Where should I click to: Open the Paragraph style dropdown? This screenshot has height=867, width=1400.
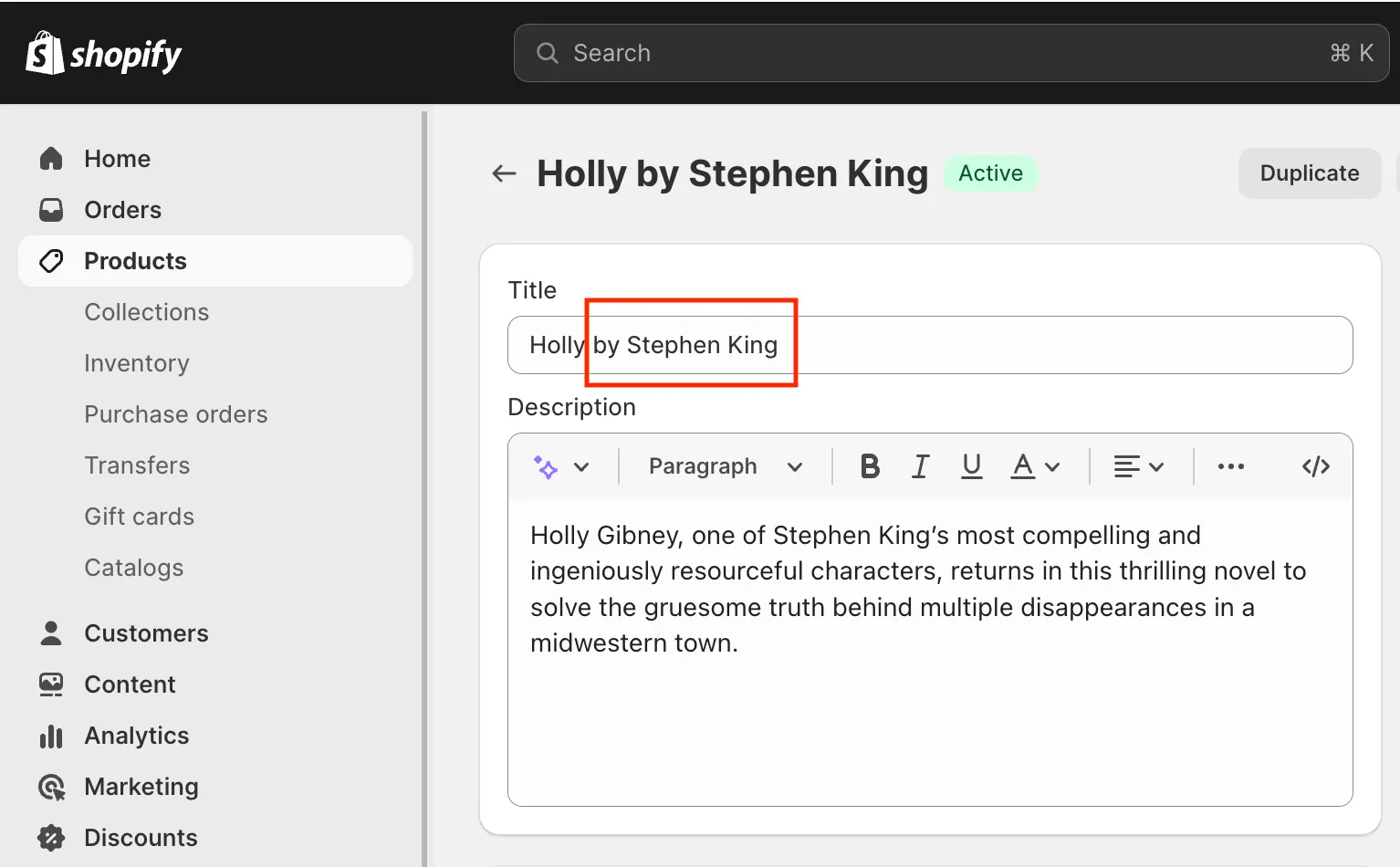click(721, 466)
